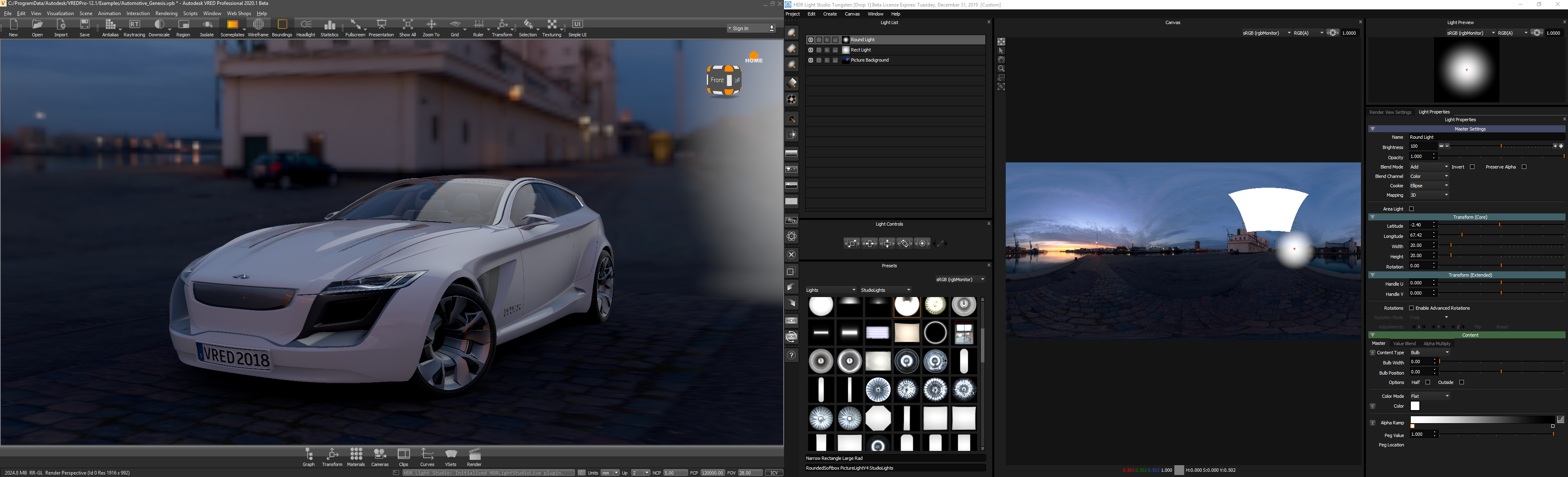Image resolution: width=1568 pixels, height=477 pixels.
Task: Enable Advanced Rotations checkbox
Action: click(1411, 308)
